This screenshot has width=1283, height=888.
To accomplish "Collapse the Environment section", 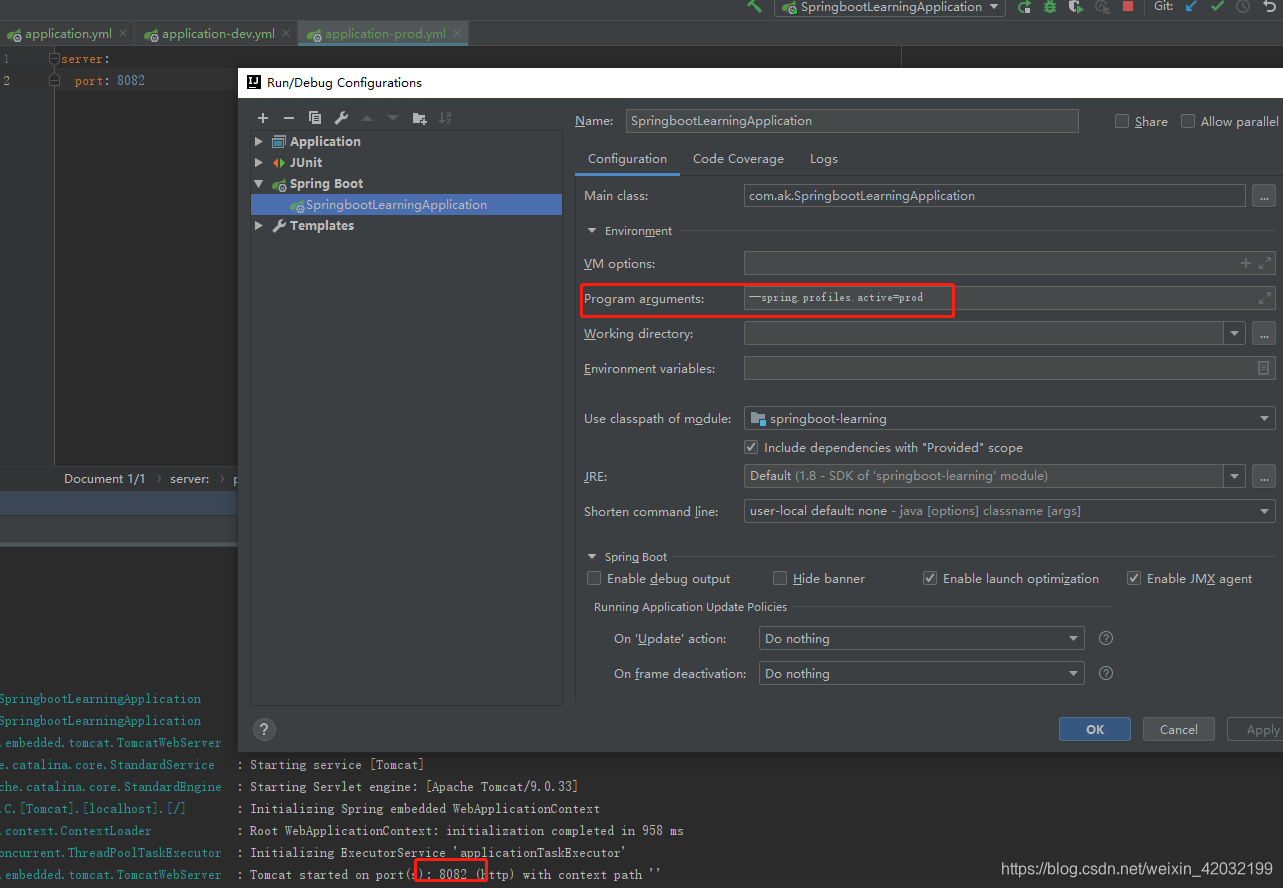I will tap(592, 231).
